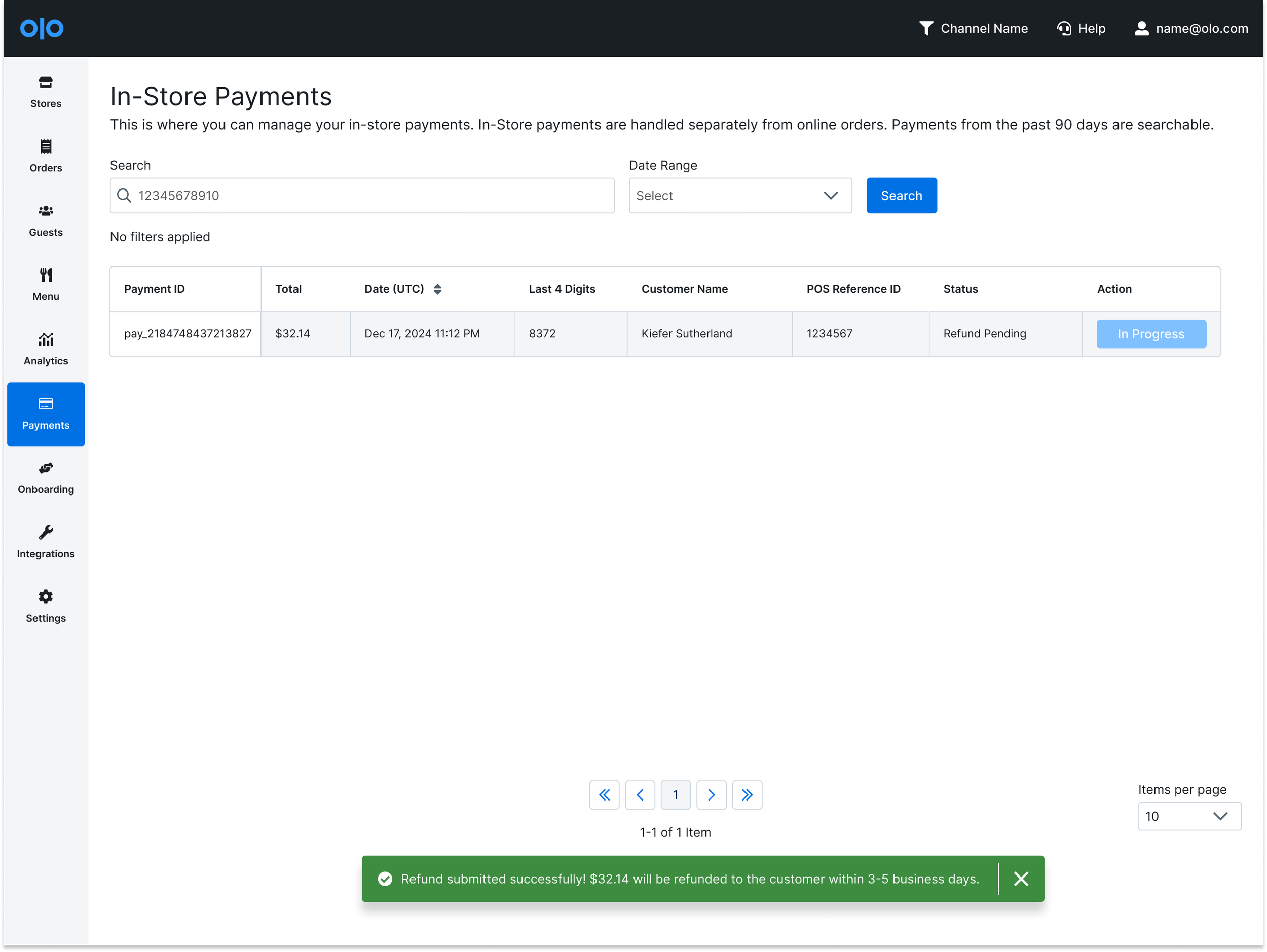Screen dimensions: 1267x952
Task: Open Items per page dropdown
Action: point(1188,816)
